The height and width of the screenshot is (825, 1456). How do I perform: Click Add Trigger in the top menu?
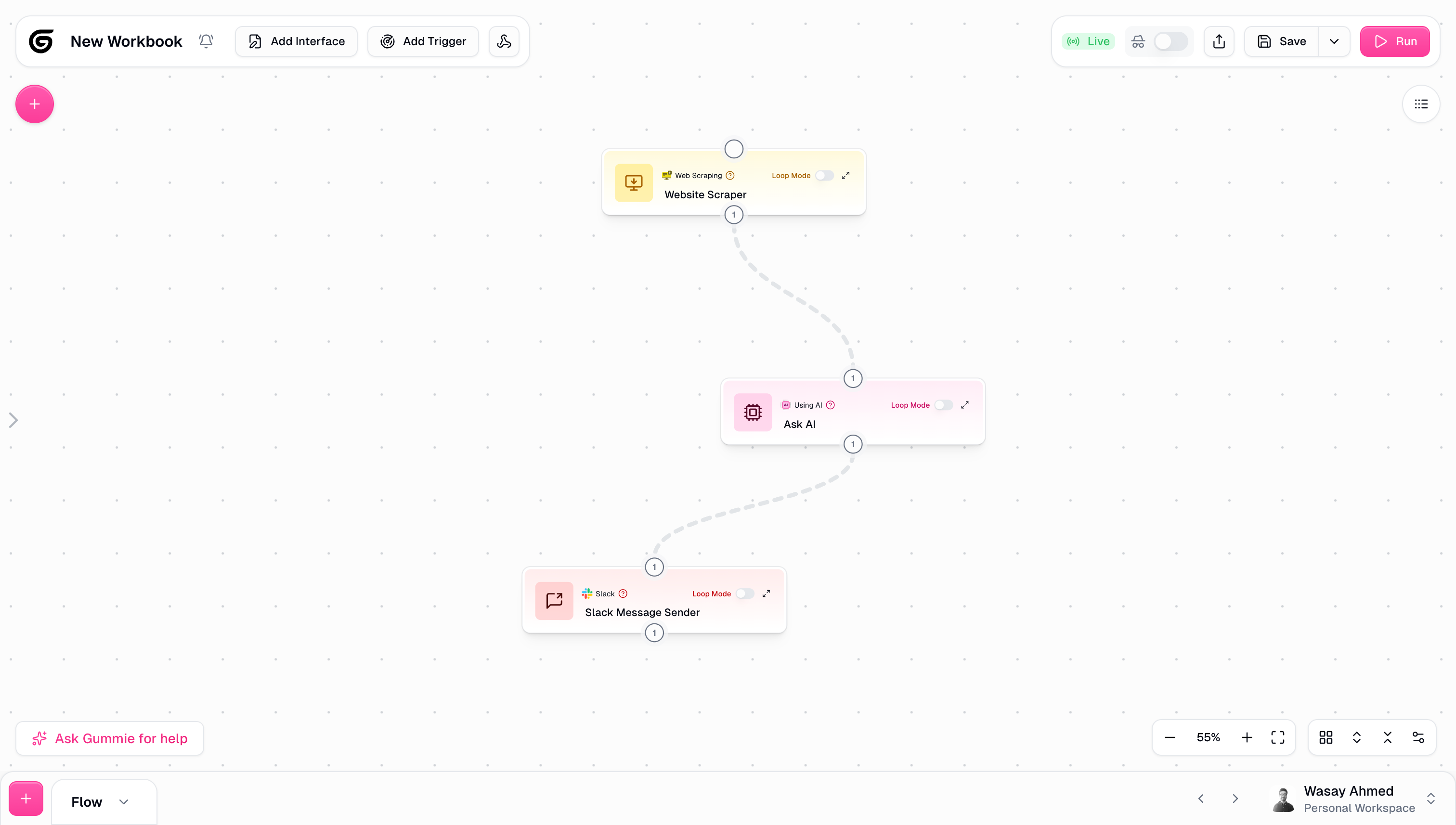[422, 41]
